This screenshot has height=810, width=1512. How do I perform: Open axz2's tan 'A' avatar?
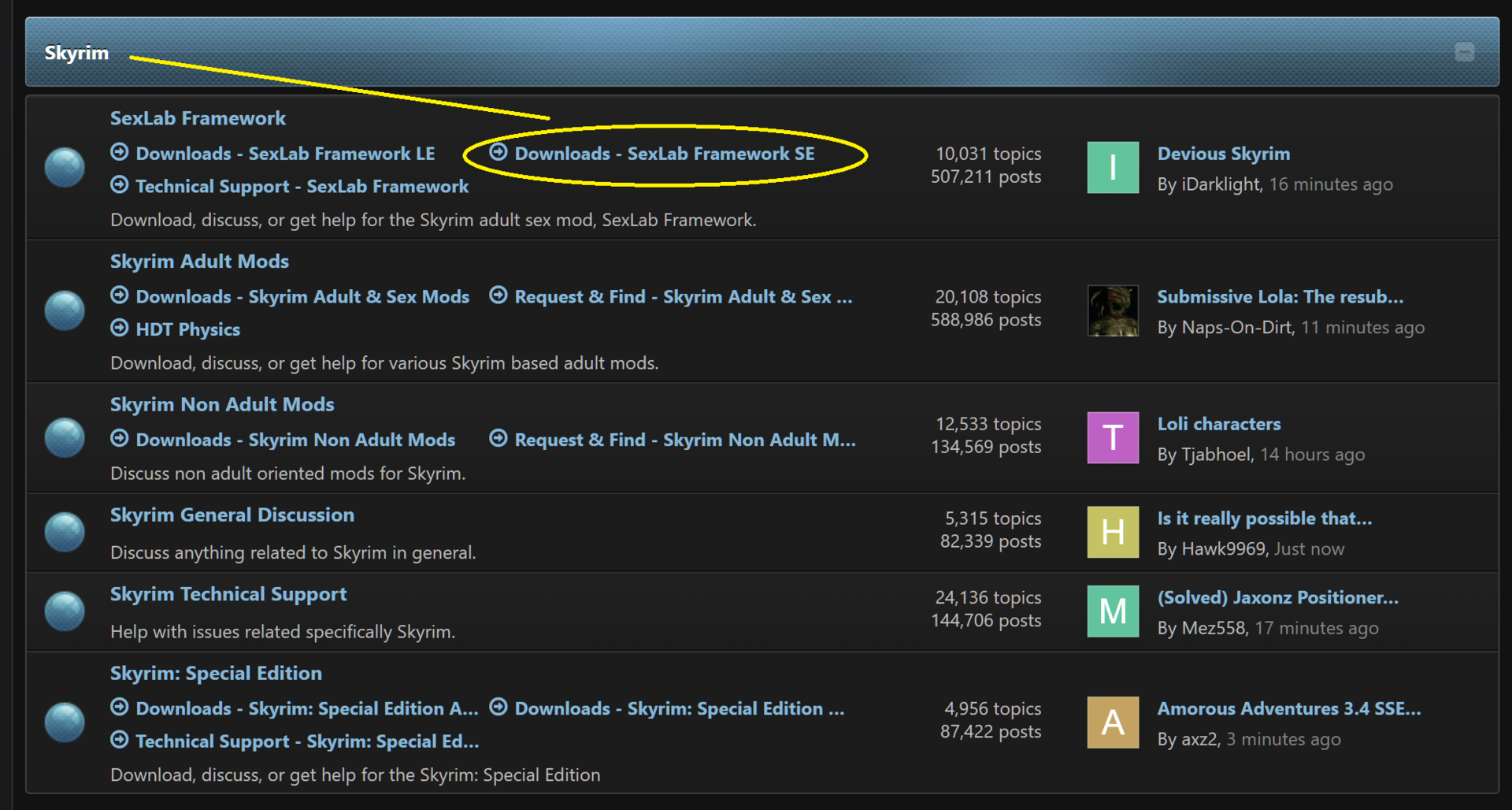pyautogui.click(x=1113, y=723)
